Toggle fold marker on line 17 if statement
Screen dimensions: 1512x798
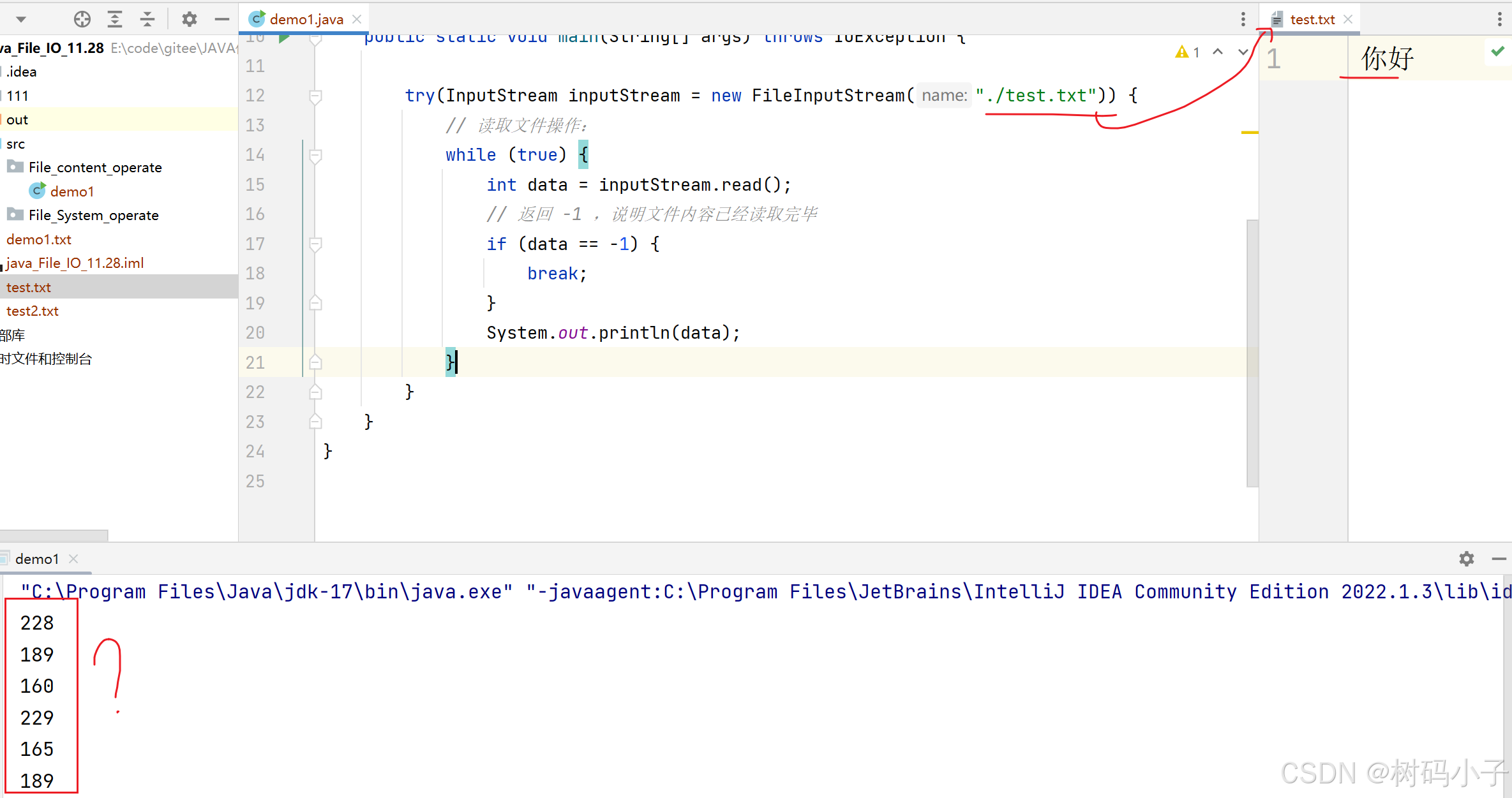315,244
